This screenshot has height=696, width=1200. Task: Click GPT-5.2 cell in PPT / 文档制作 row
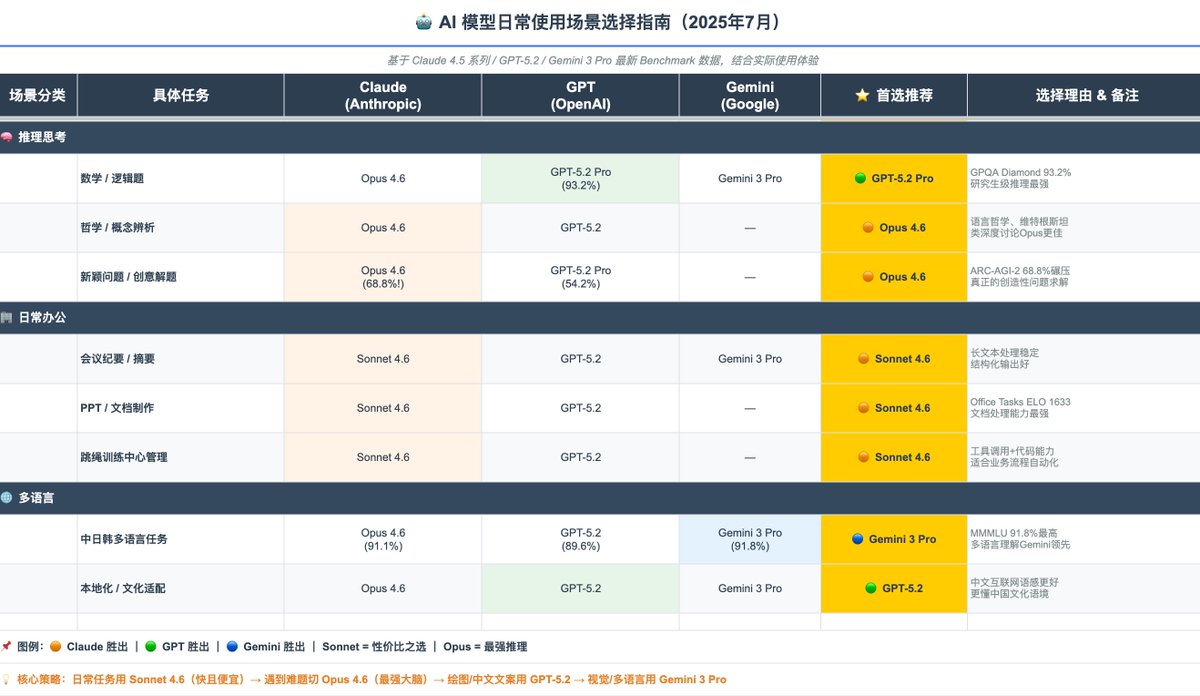[x=580, y=408]
